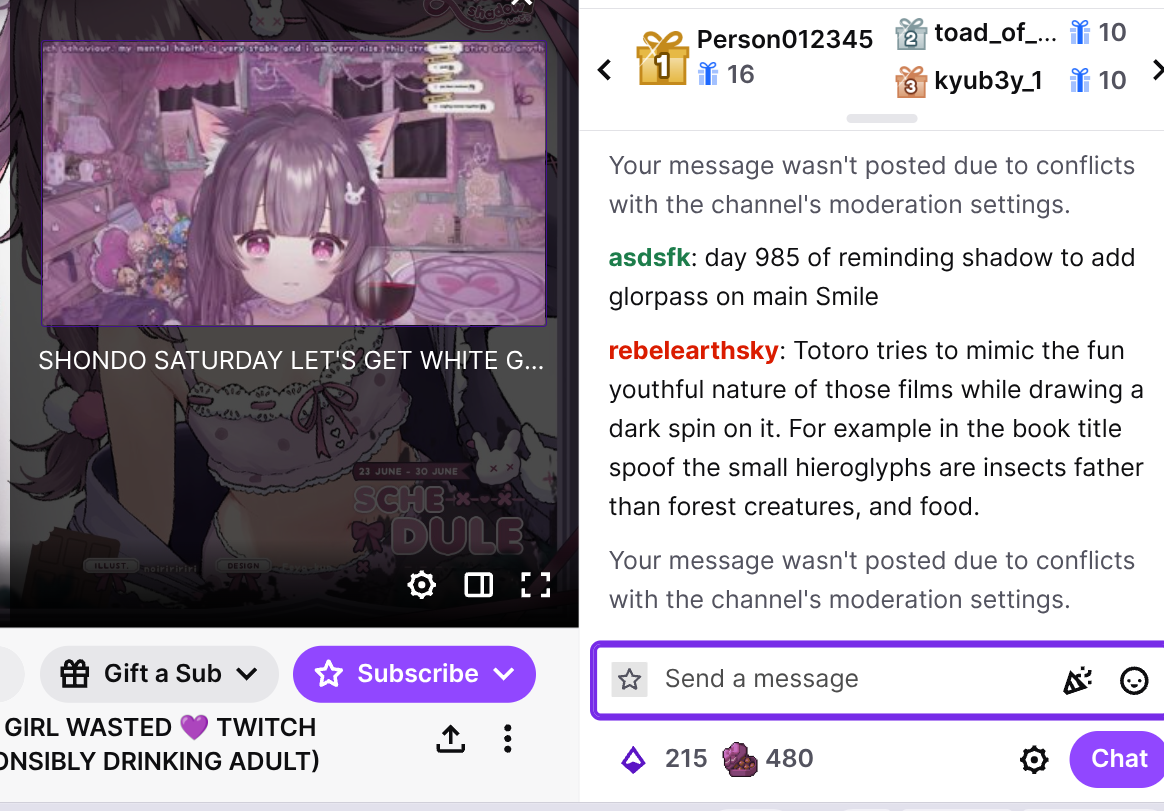Click the star icon in message box
The width and height of the screenshot is (1164, 811).
click(630, 680)
